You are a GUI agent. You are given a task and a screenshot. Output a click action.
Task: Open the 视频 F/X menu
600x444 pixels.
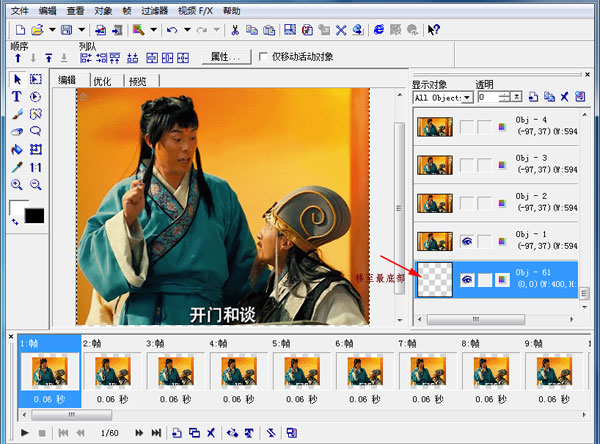tap(195, 11)
